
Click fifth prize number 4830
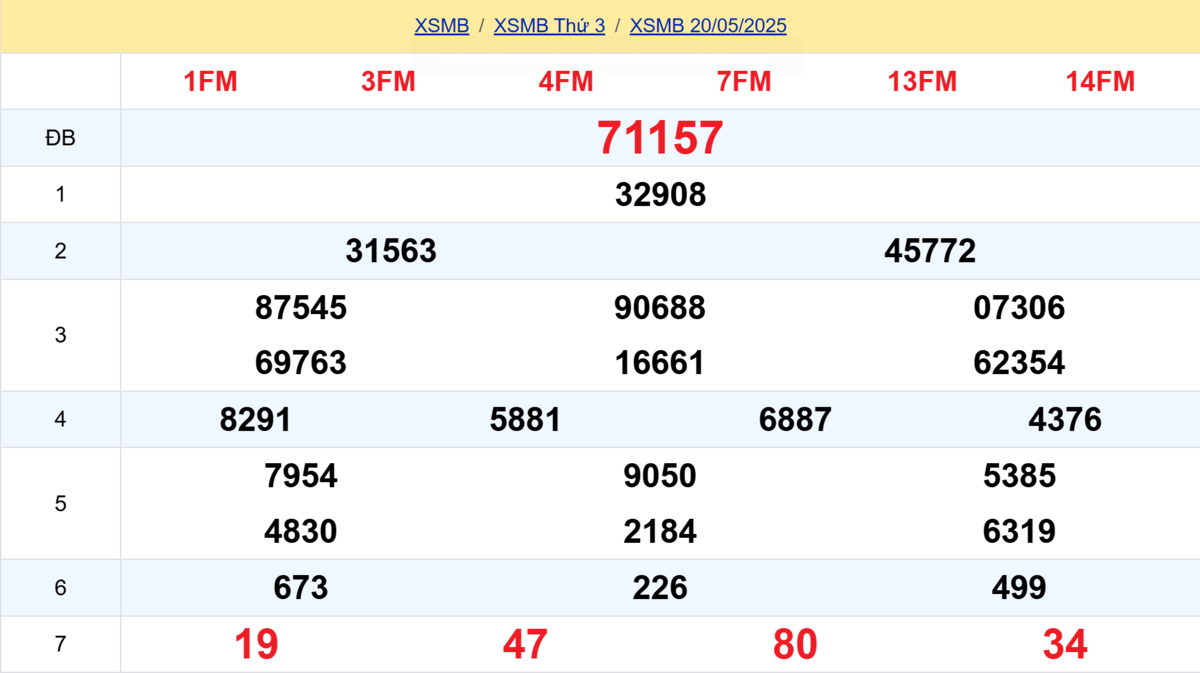pyautogui.click(x=301, y=531)
